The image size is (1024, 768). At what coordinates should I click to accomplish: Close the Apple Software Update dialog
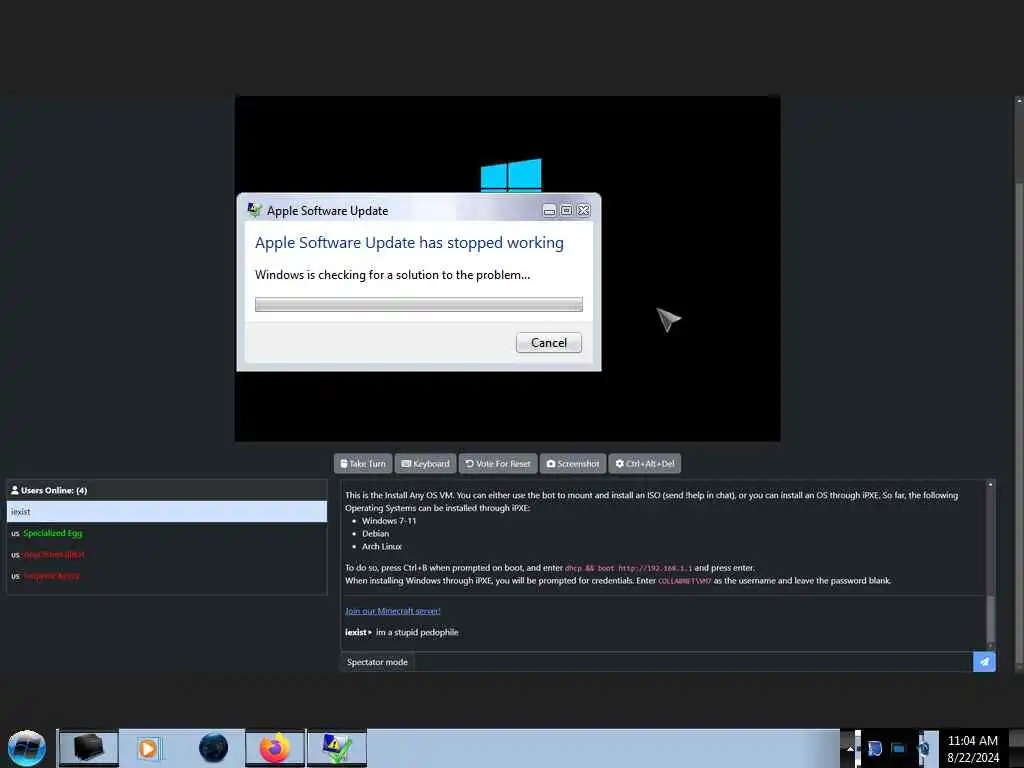pos(583,210)
